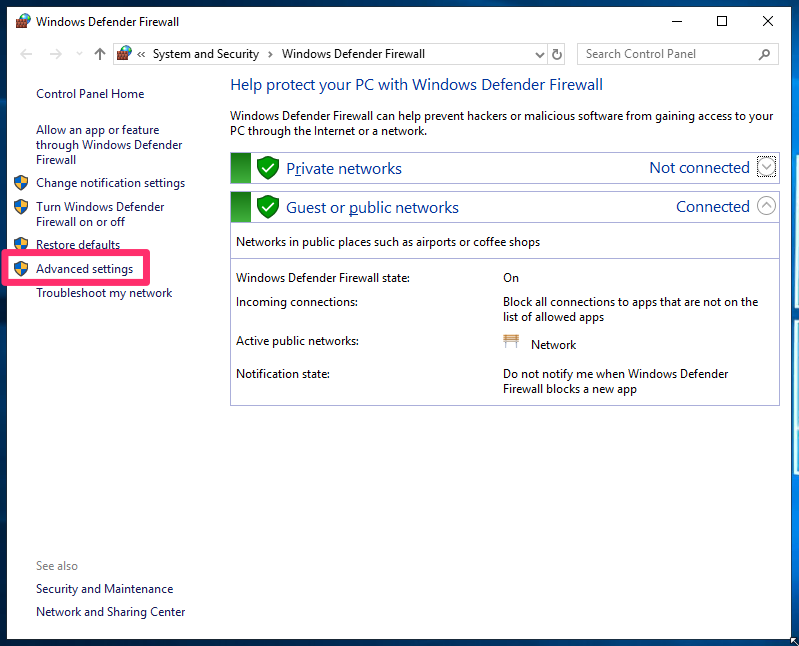Image resolution: width=799 pixels, height=646 pixels.
Task: Click the Search Control Panel field
Action: 677,54
